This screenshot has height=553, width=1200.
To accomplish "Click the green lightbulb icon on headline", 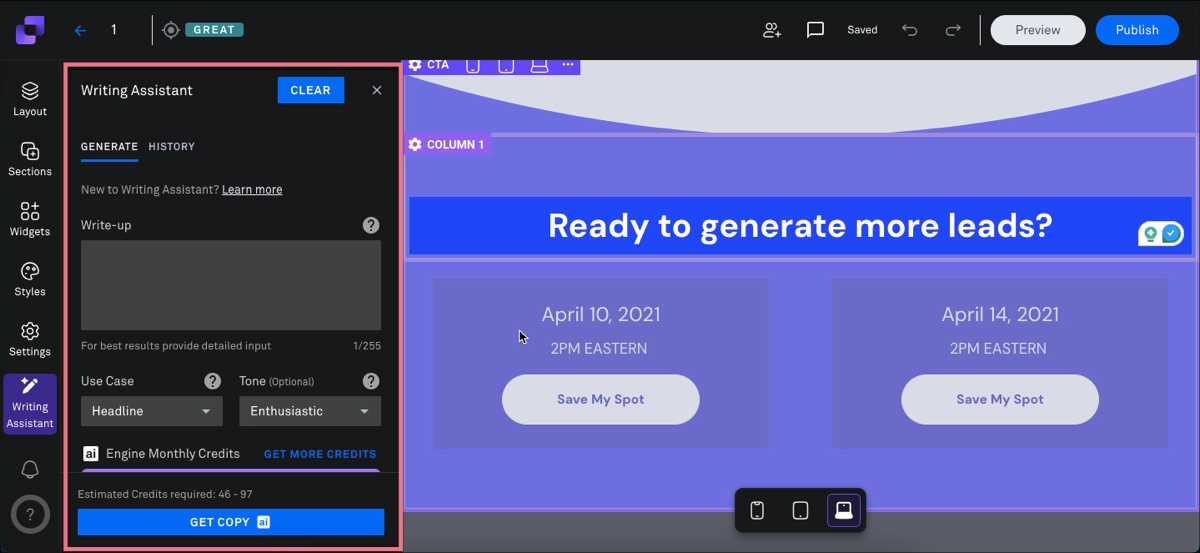I will 1151,234.
